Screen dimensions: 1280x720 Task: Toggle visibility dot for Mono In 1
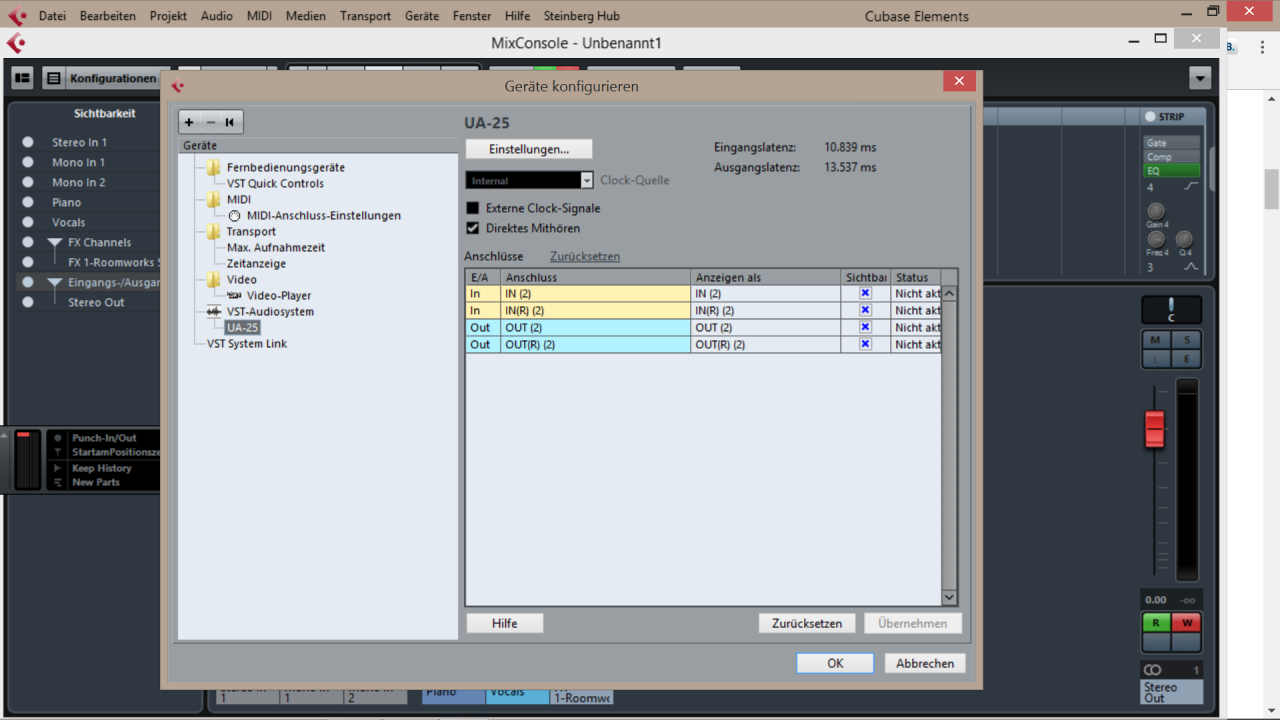28,162
